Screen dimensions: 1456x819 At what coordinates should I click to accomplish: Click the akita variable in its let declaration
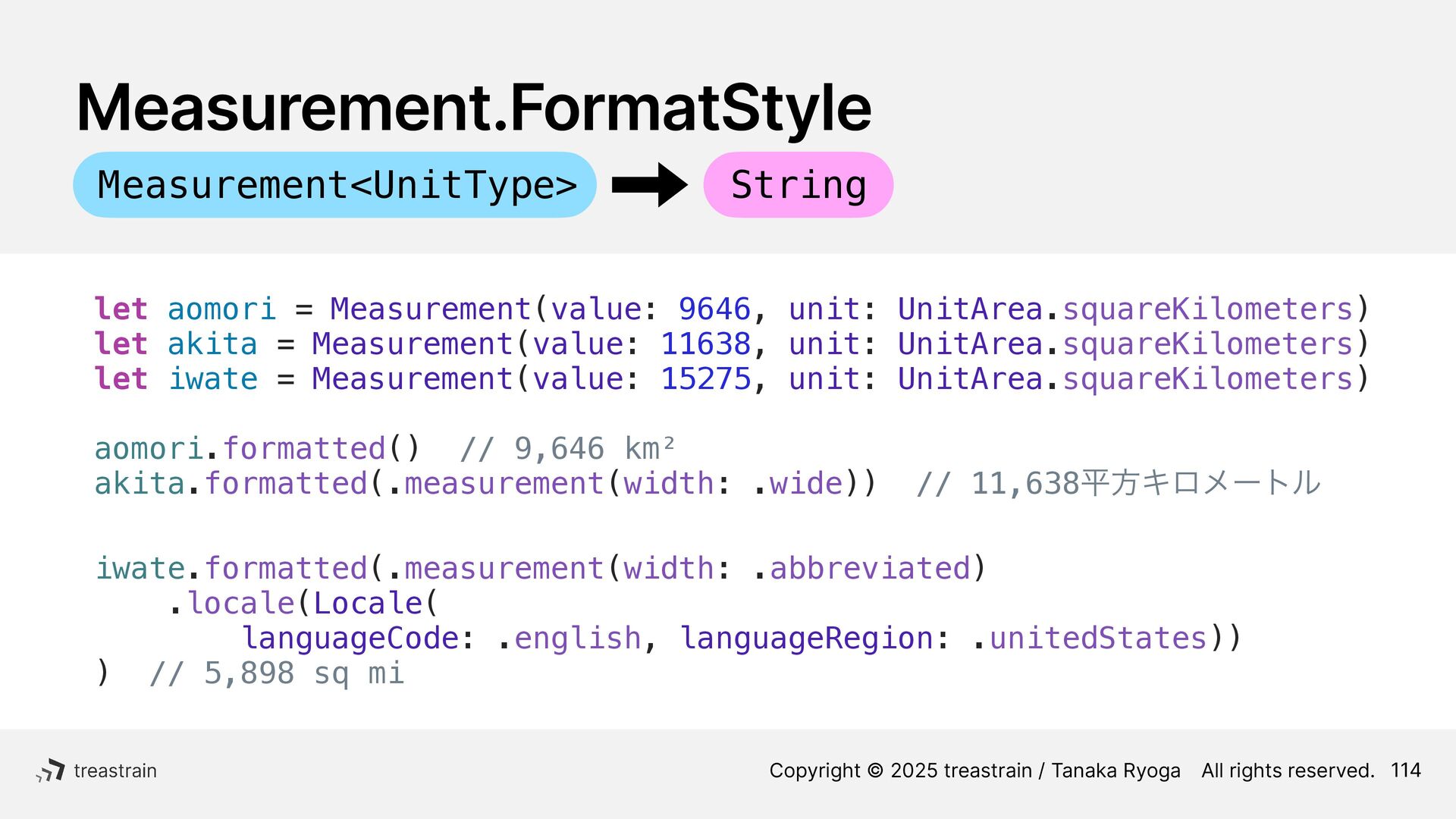pos(212,344)
